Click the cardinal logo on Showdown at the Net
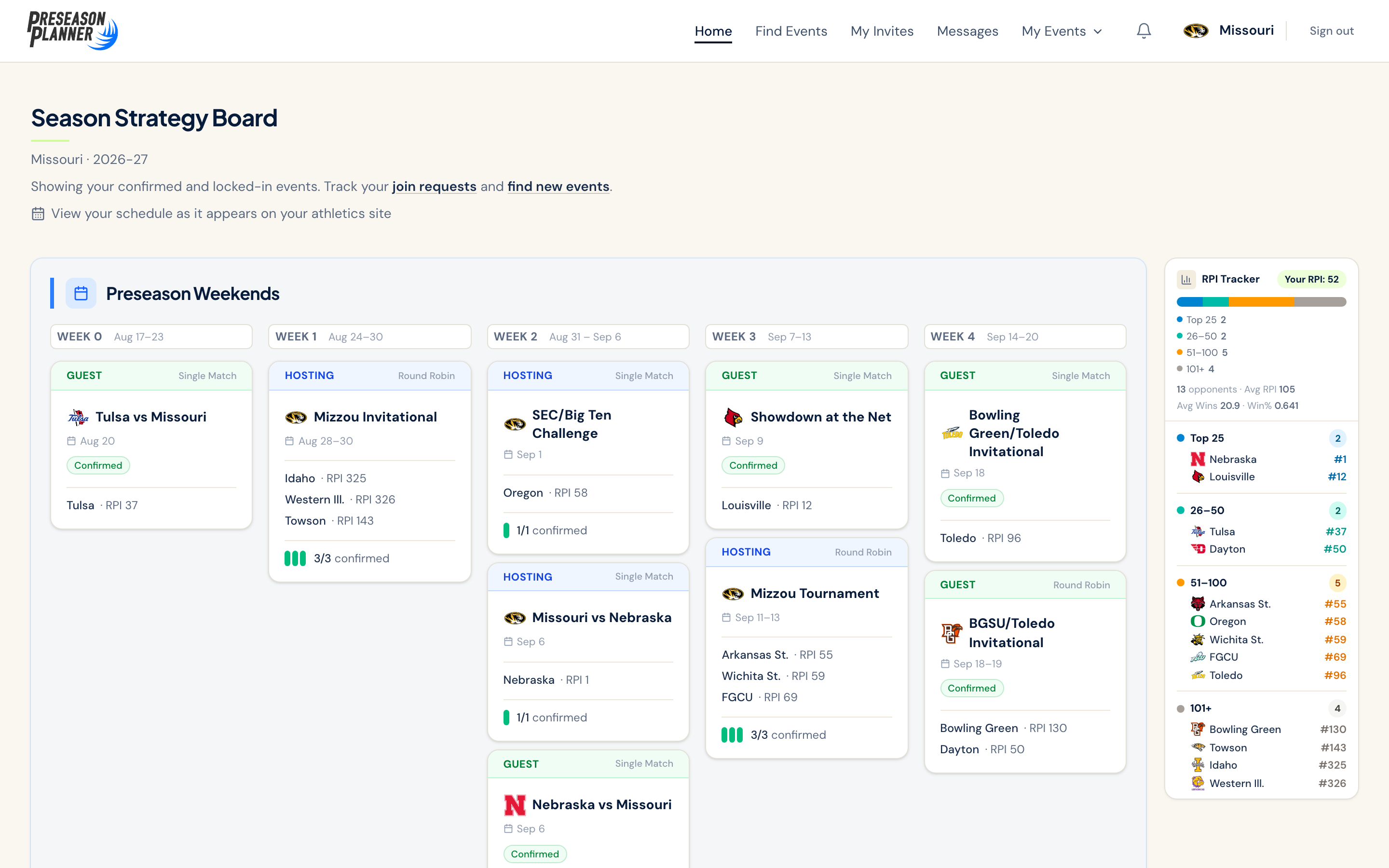Screen dimensions: 1389x868 [733, 417]
